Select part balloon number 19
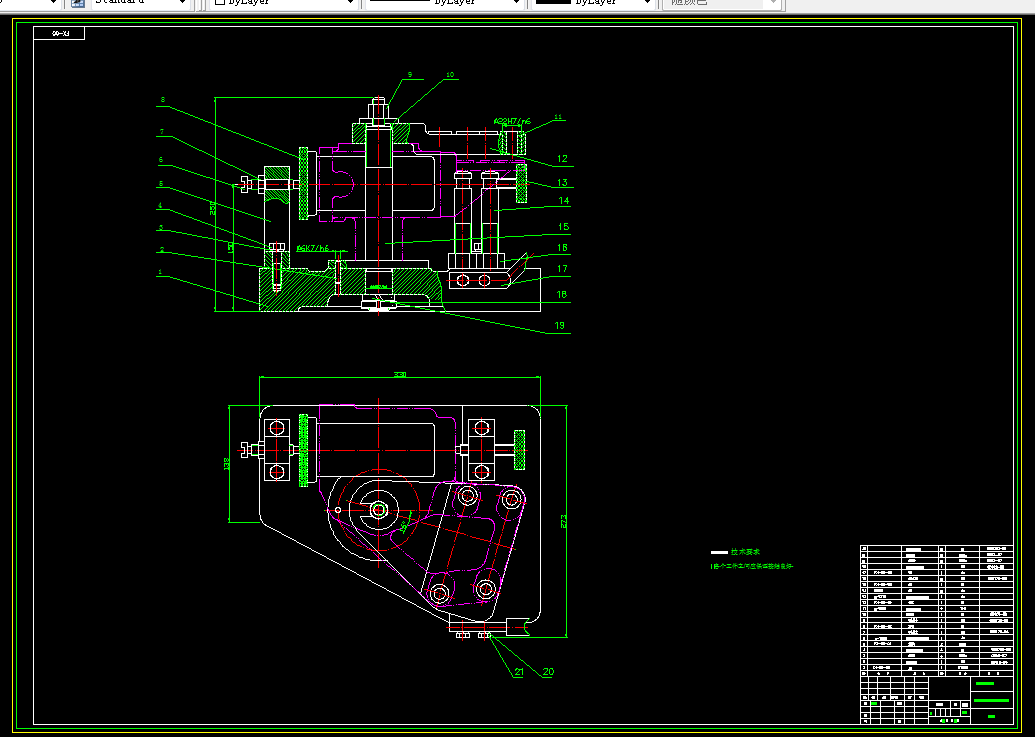 click(x=560, y=325)
